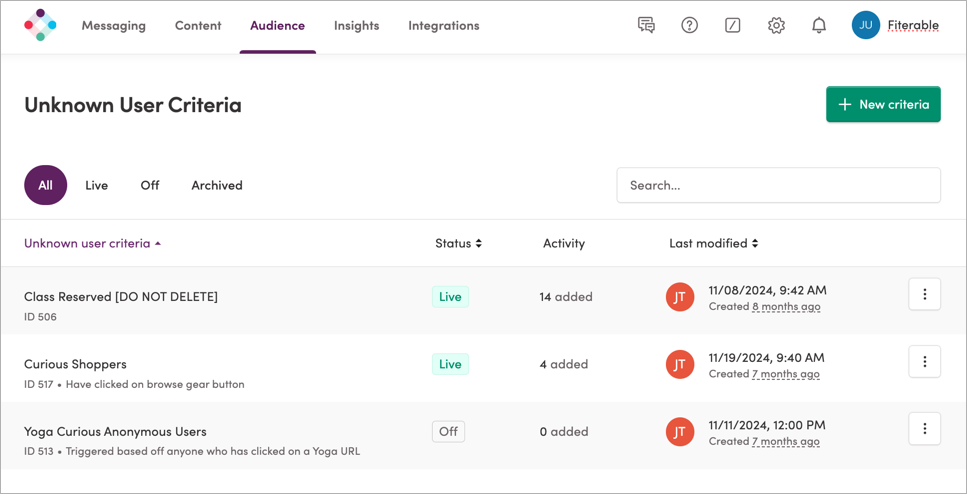Sort by Unknown user criteria column

pos(93,243)
